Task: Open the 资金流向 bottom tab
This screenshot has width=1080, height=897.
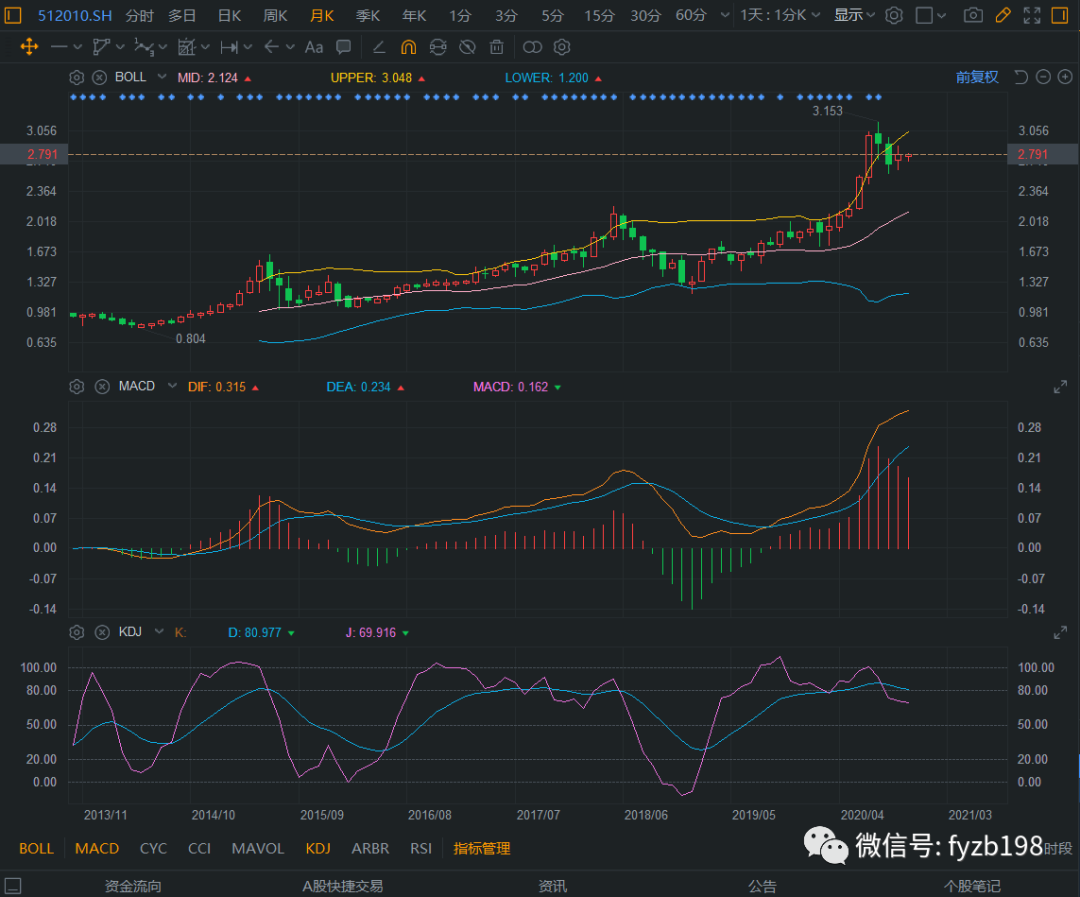Action: [x=133, y=886]
